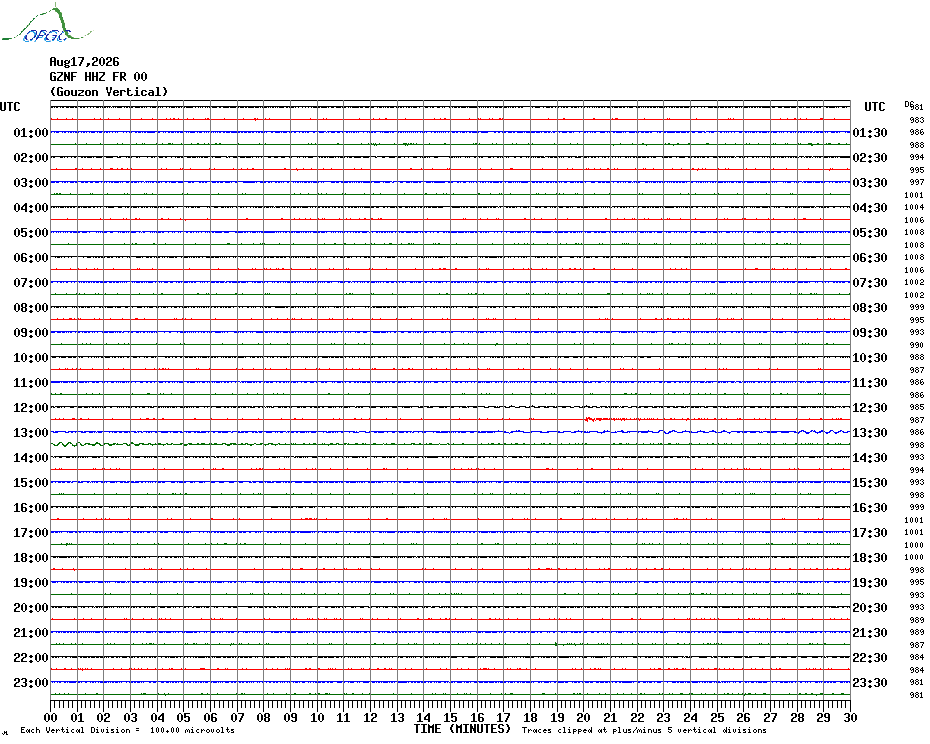Viewport: 930px width, 744px height.
Task: Click the 01:00 left time label
Action: [x=31, y=132]
